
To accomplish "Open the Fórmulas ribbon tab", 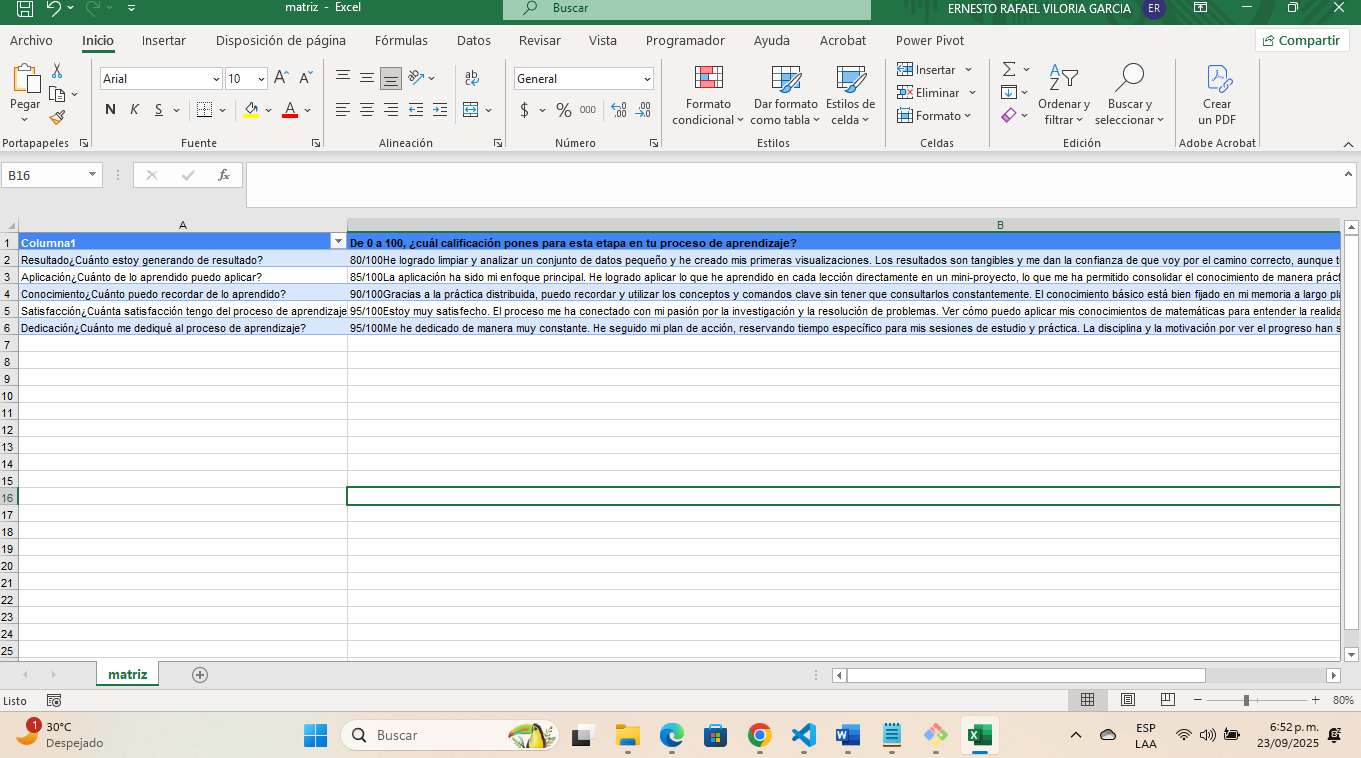I will click(x=401, y=41).
